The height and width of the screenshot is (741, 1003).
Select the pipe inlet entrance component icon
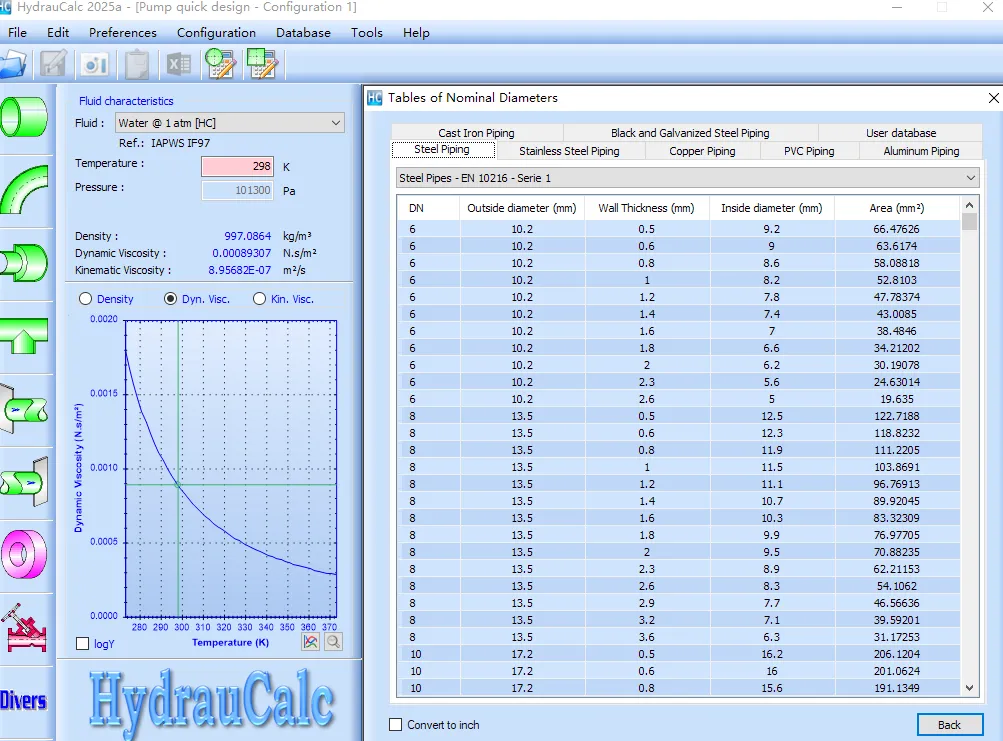[x=24, y=408]
